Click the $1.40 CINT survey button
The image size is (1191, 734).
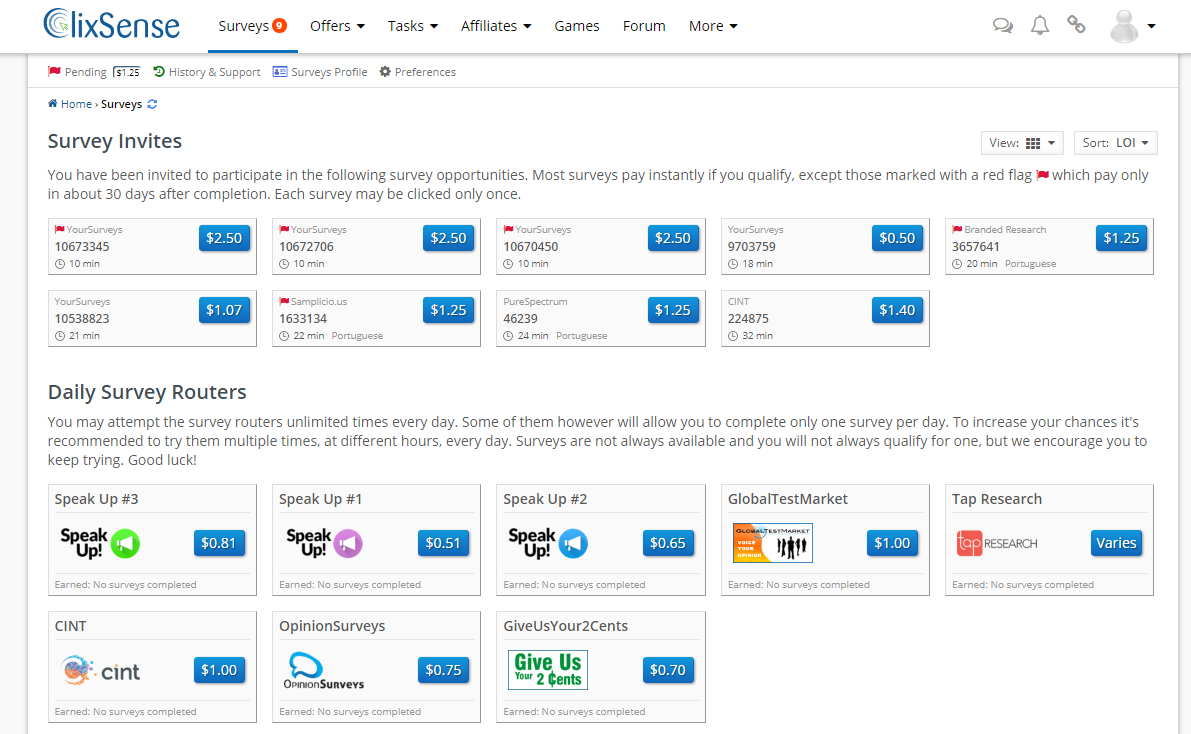[x=896, y=310]
